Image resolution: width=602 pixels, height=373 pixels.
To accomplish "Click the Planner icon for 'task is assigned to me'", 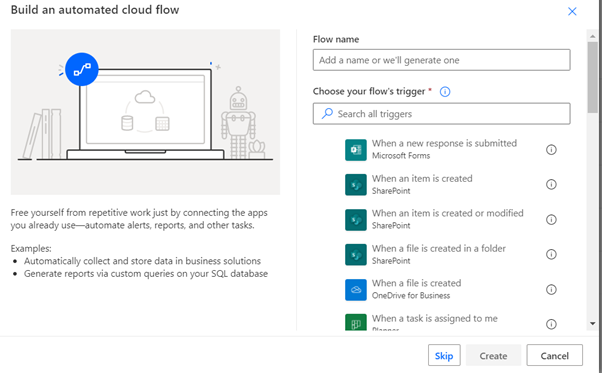I will click(356, 322).
